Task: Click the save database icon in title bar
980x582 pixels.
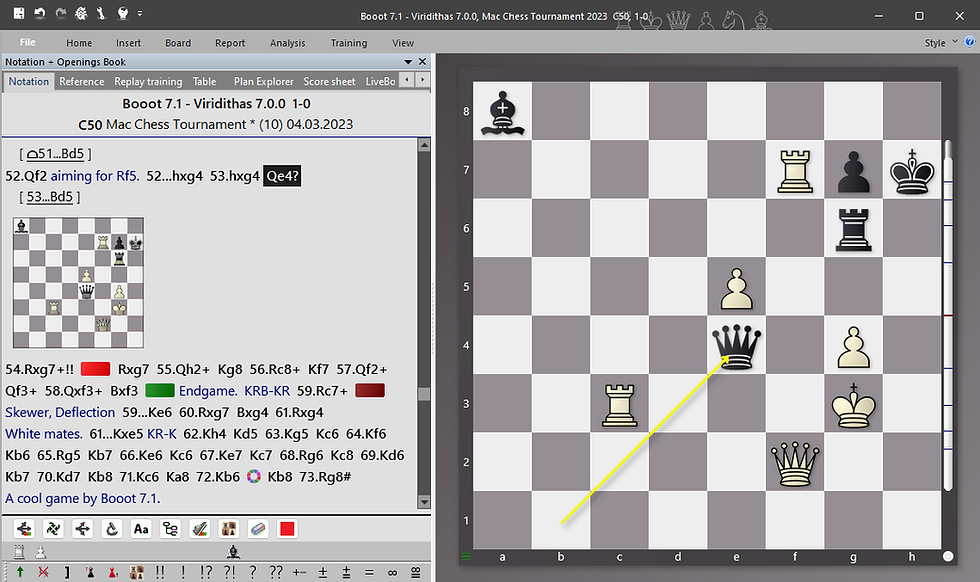Action: click(19, 13)
